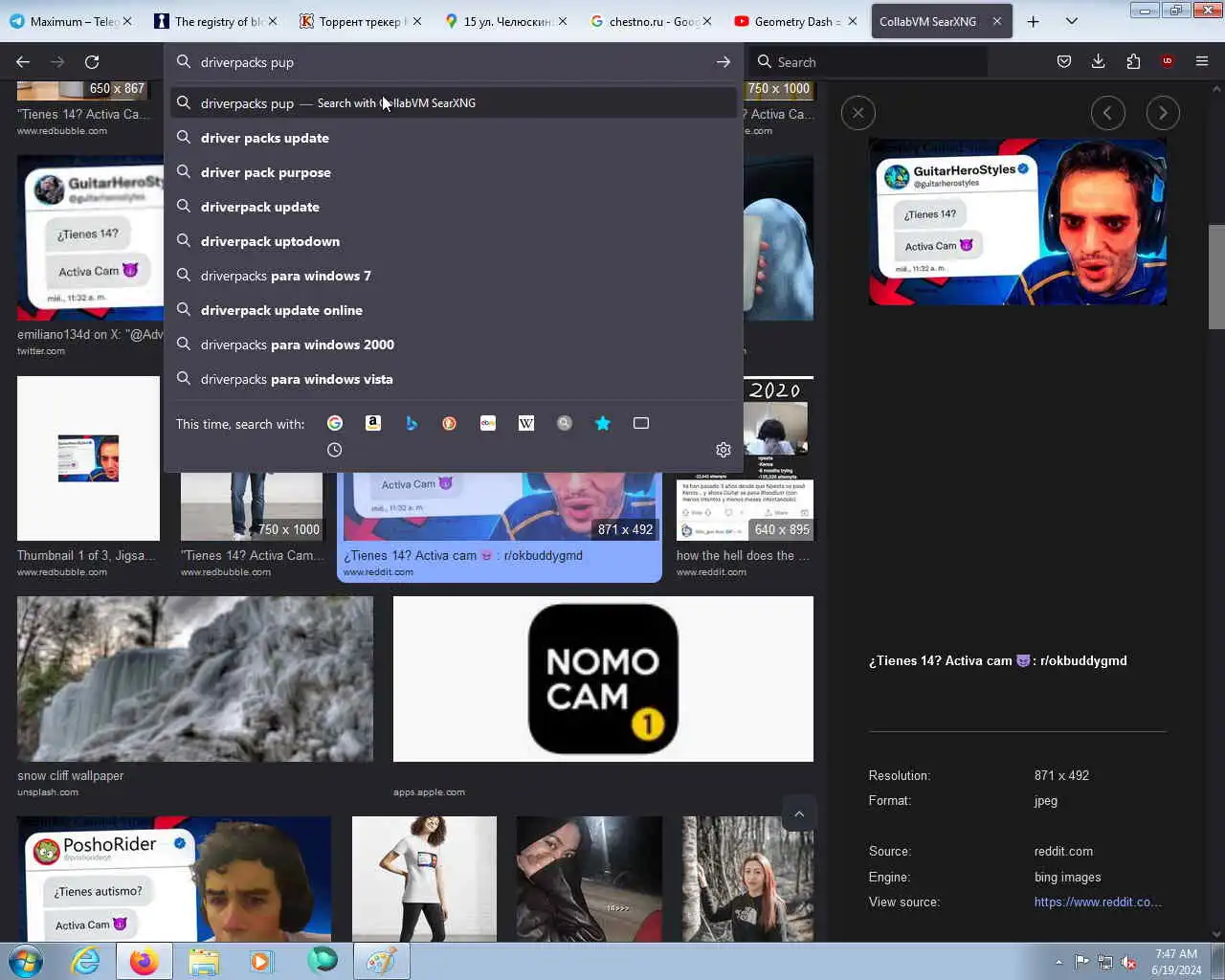
Task: Launch Internet Explorer from the taskbar
Action: click(86, 961)
